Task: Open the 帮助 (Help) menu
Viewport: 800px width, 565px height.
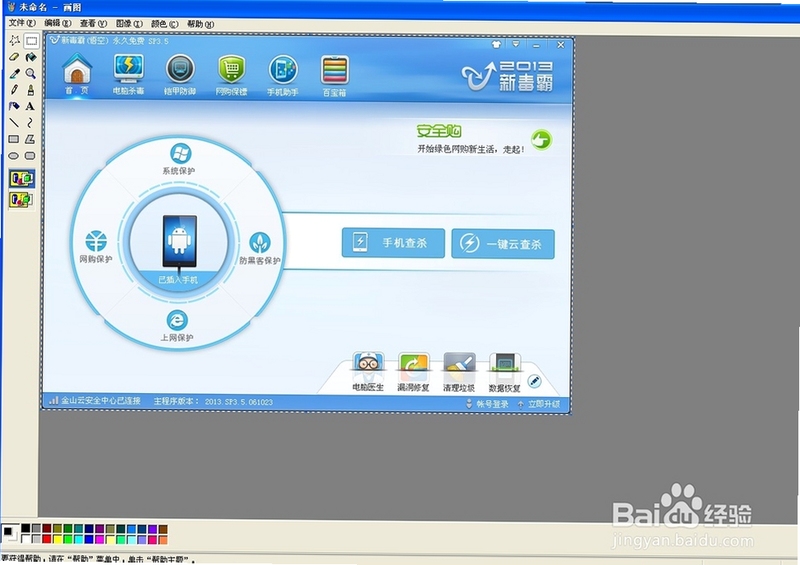Action: pos(201,23)
